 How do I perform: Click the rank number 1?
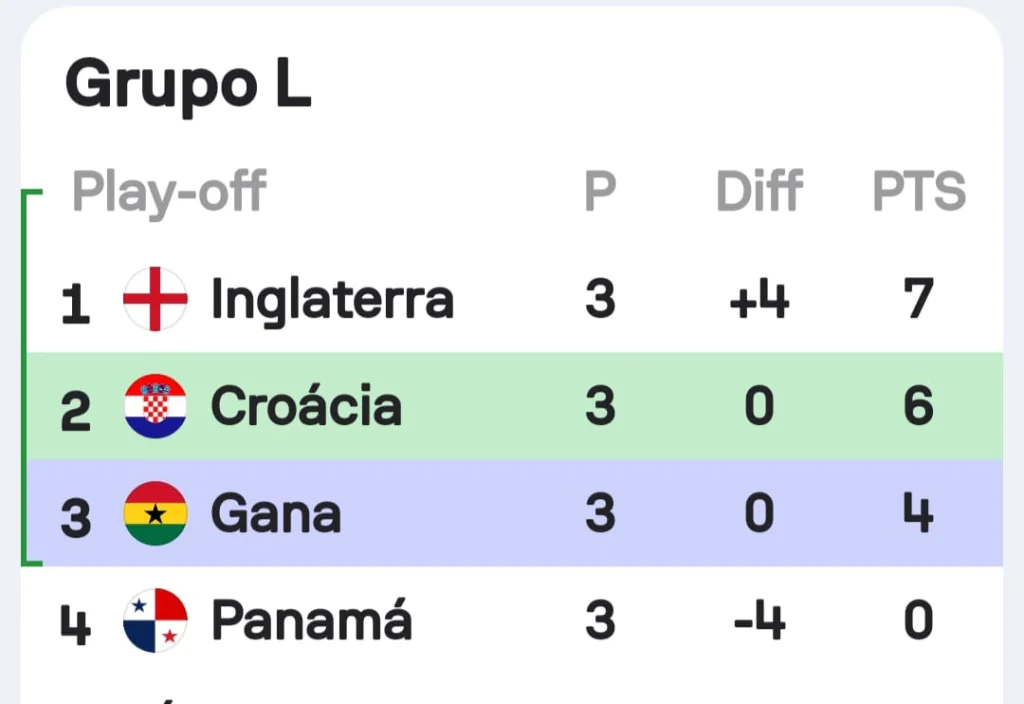75,304
